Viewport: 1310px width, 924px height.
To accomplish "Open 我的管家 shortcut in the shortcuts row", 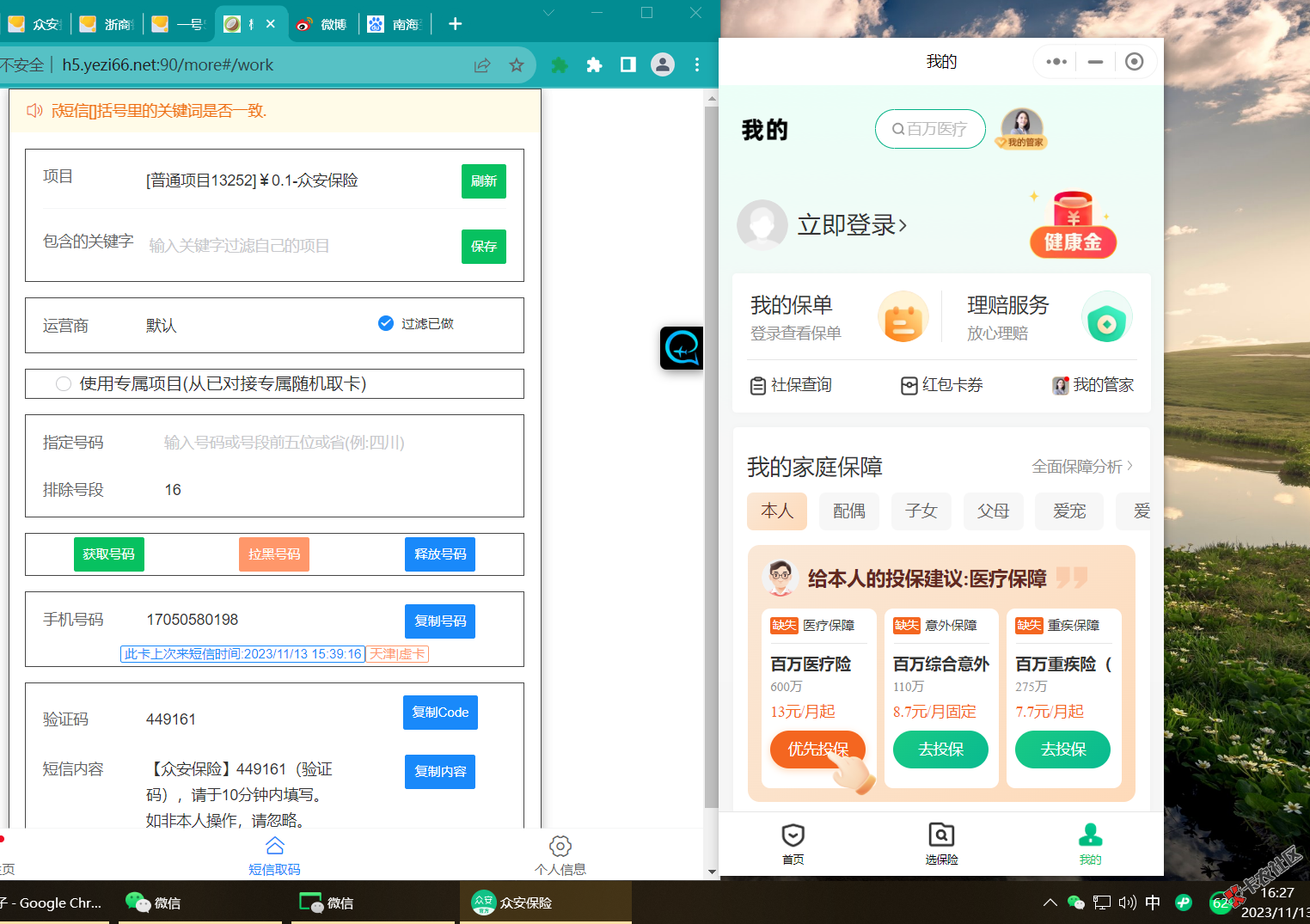I will click(x=1093, y=385).
